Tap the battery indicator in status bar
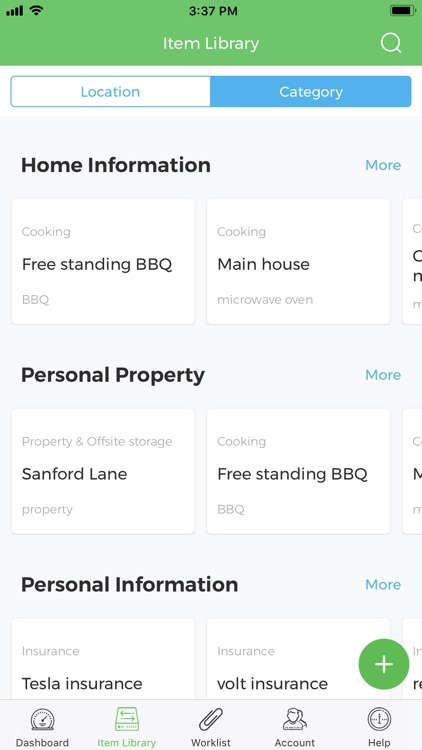422x750 pixels. click(x=402, y=11)
